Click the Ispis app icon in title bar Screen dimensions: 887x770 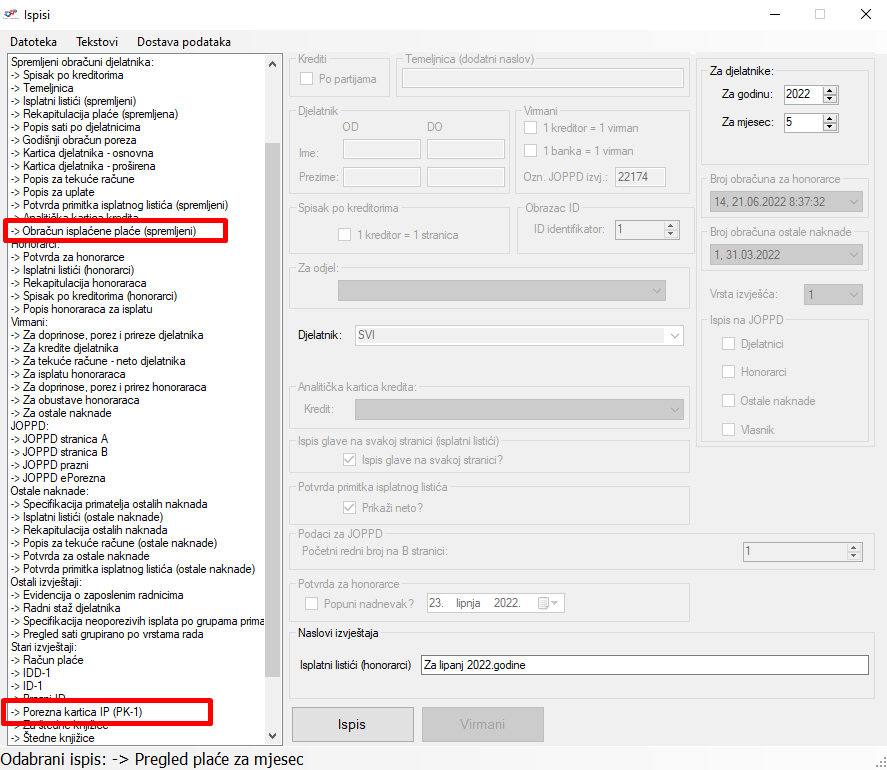coord(11,15)
